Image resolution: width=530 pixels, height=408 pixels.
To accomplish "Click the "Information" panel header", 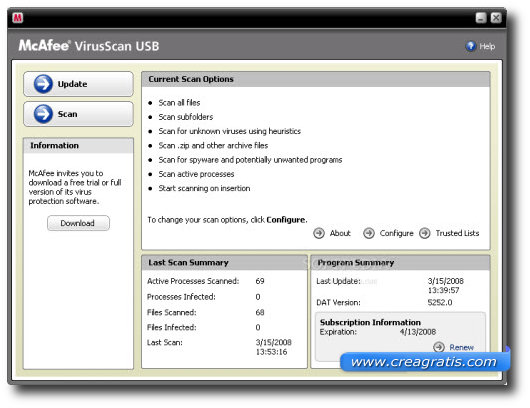I will click(x=54, y=145).
